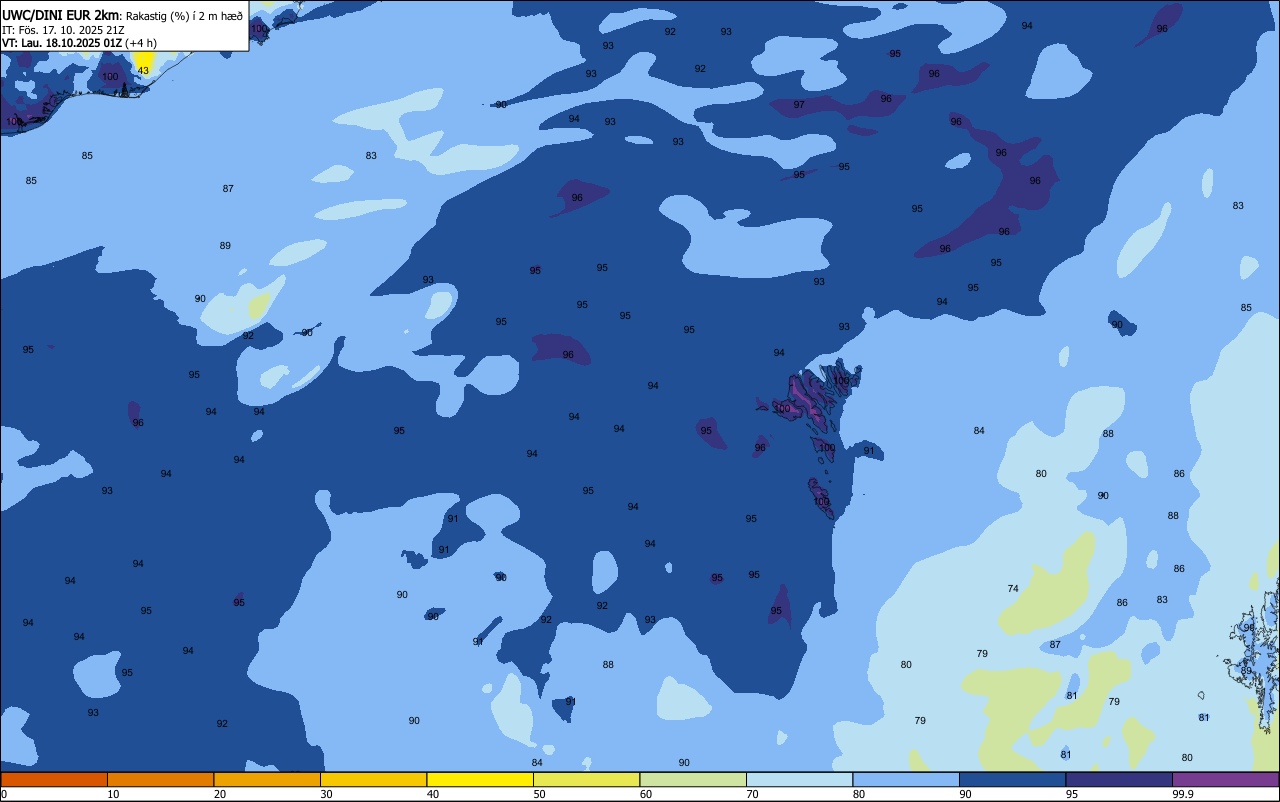The width and height of the screenshot is (1280, 802).
Task: Select the 80–90 light blue legend swatch
Action: (x=906, y=780)
